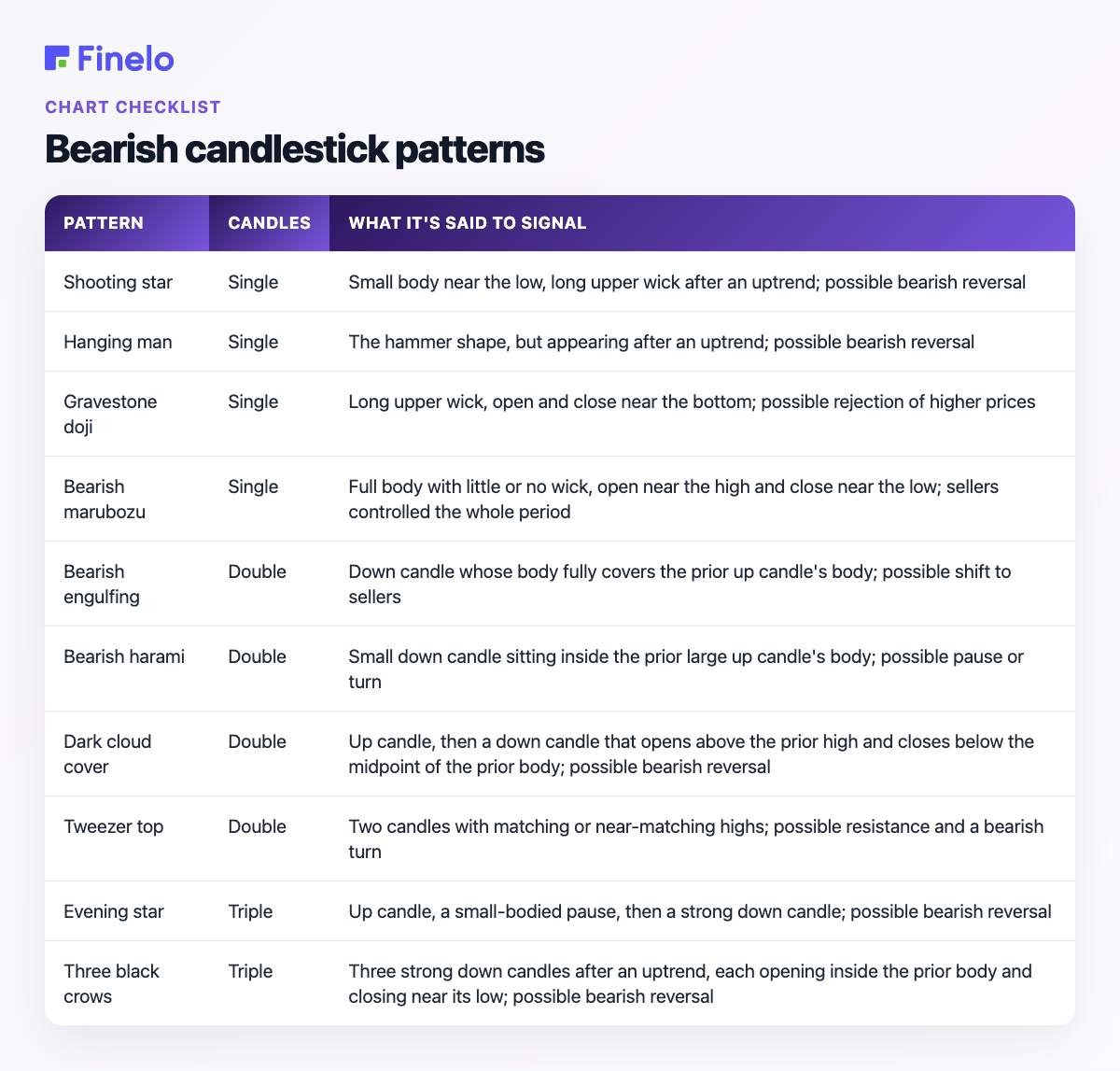
Task: Select the Dark cloud cover entry
Action: tap(107, 754)
